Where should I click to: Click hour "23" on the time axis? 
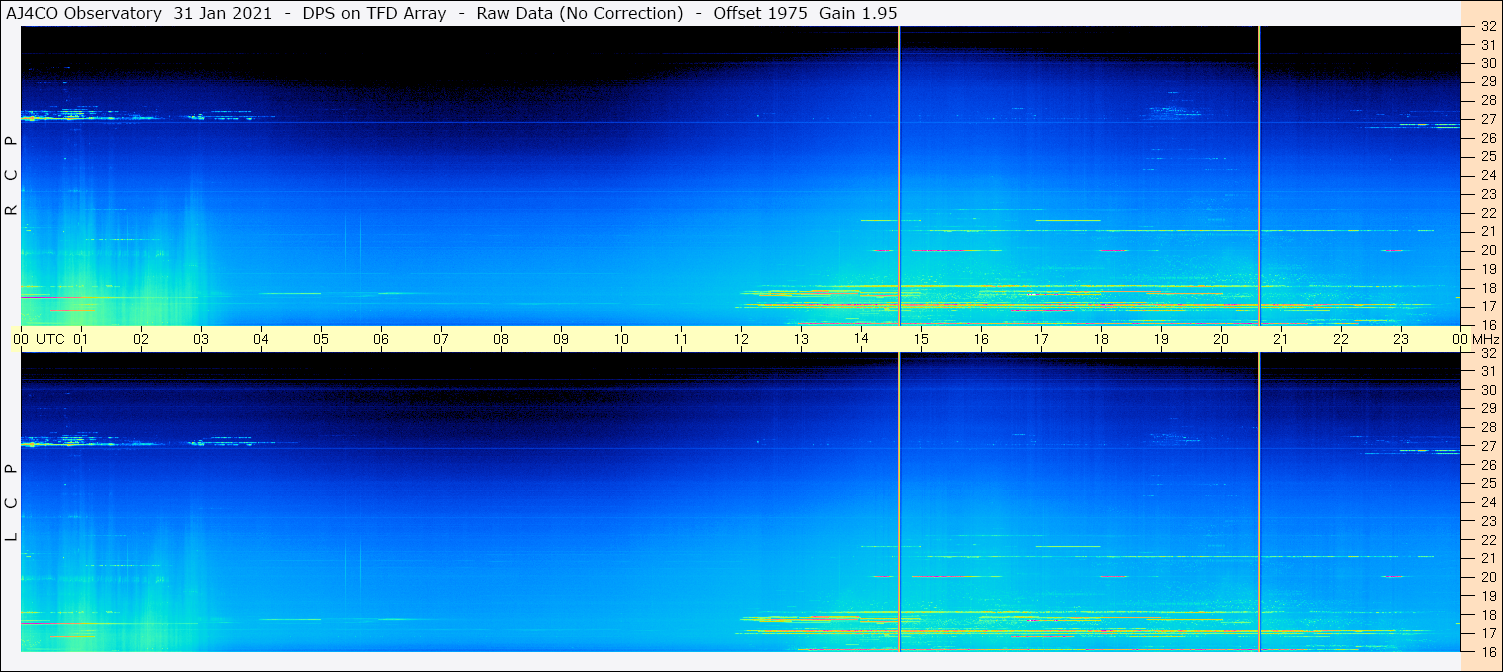[x=1401, y=339]
